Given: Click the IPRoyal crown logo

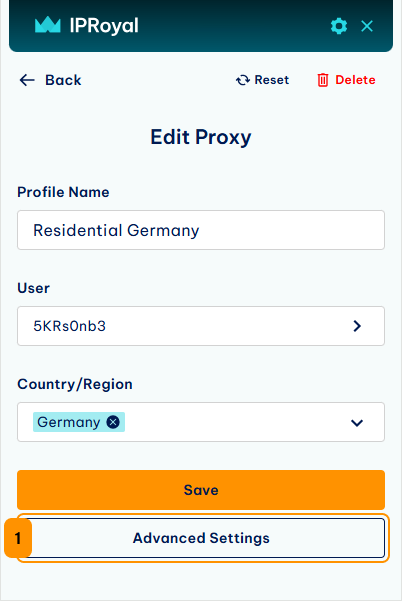Looking at the screenshot, I should pos(48,25).
